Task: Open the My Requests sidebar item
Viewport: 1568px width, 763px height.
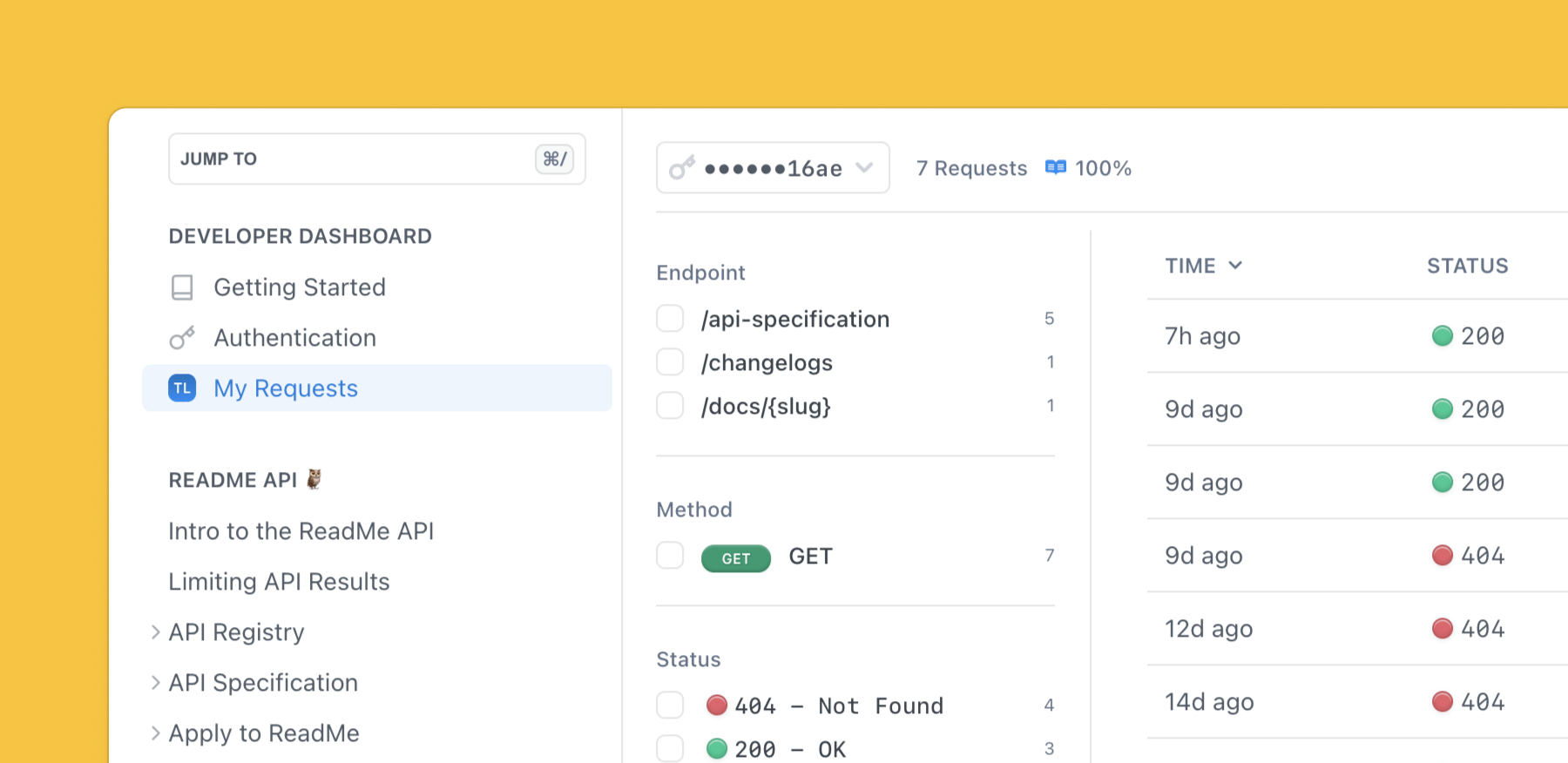Action: (x=377, y=388)
